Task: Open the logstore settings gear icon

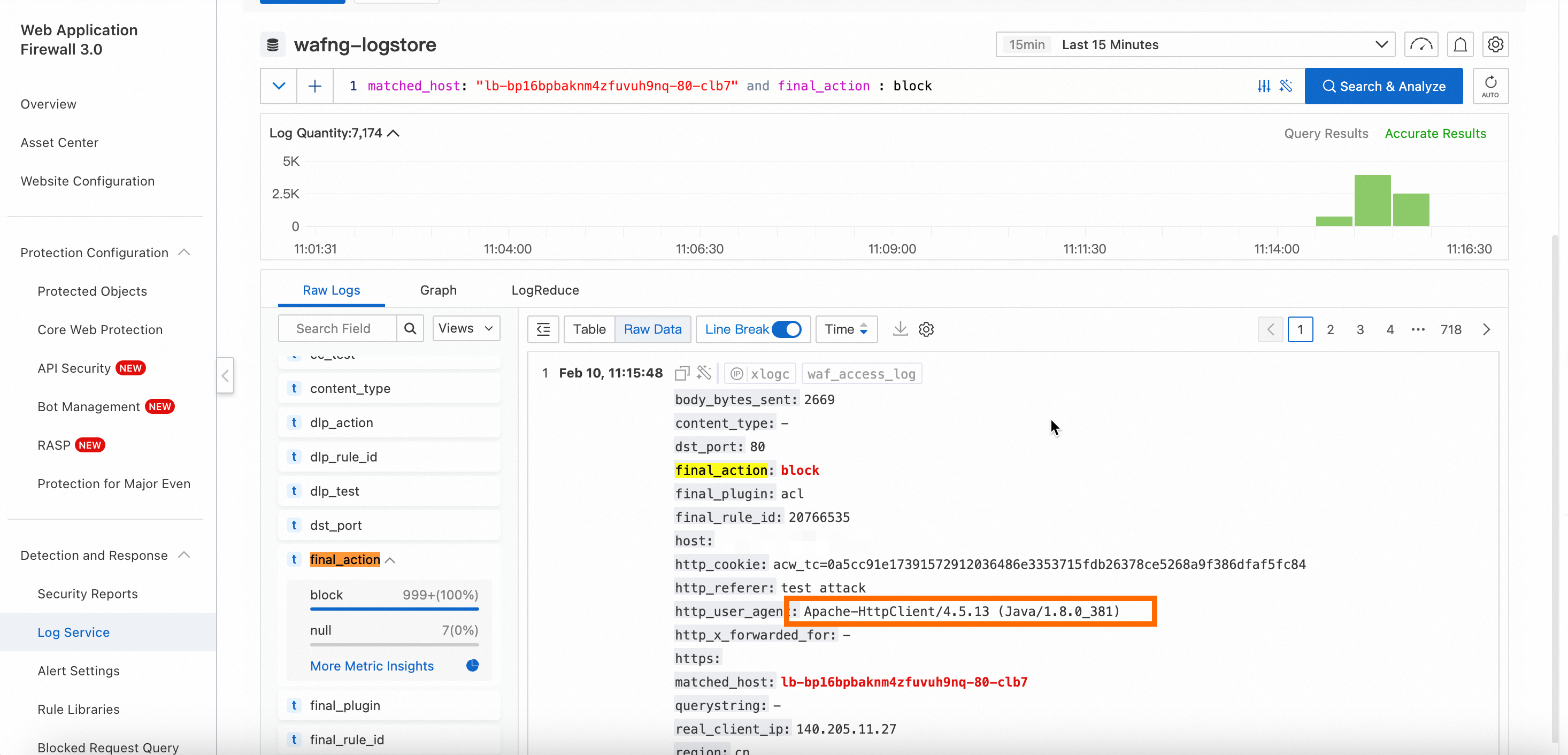Action: click(1495, 45)
